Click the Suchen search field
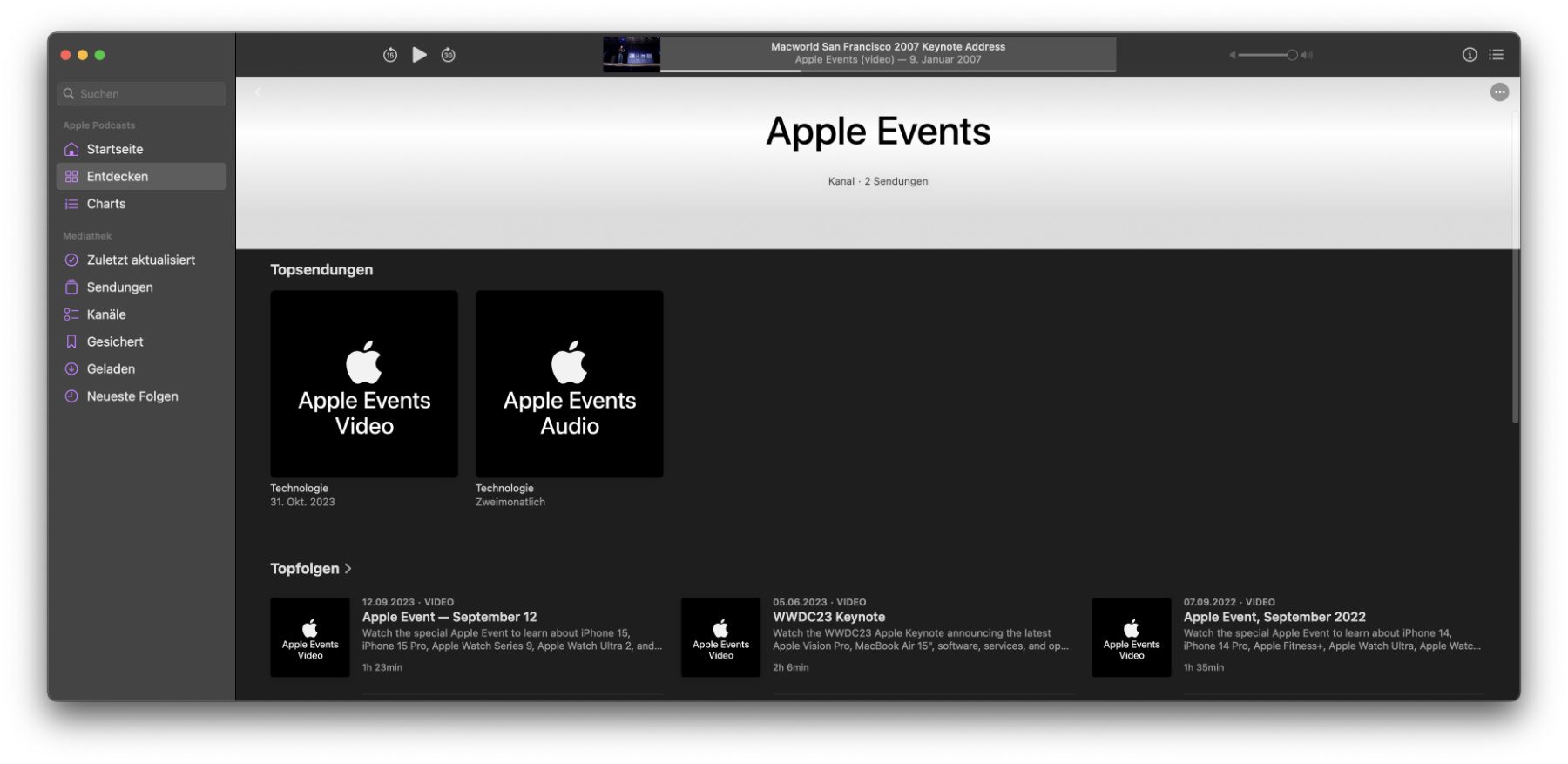 (x=142, y=93)
